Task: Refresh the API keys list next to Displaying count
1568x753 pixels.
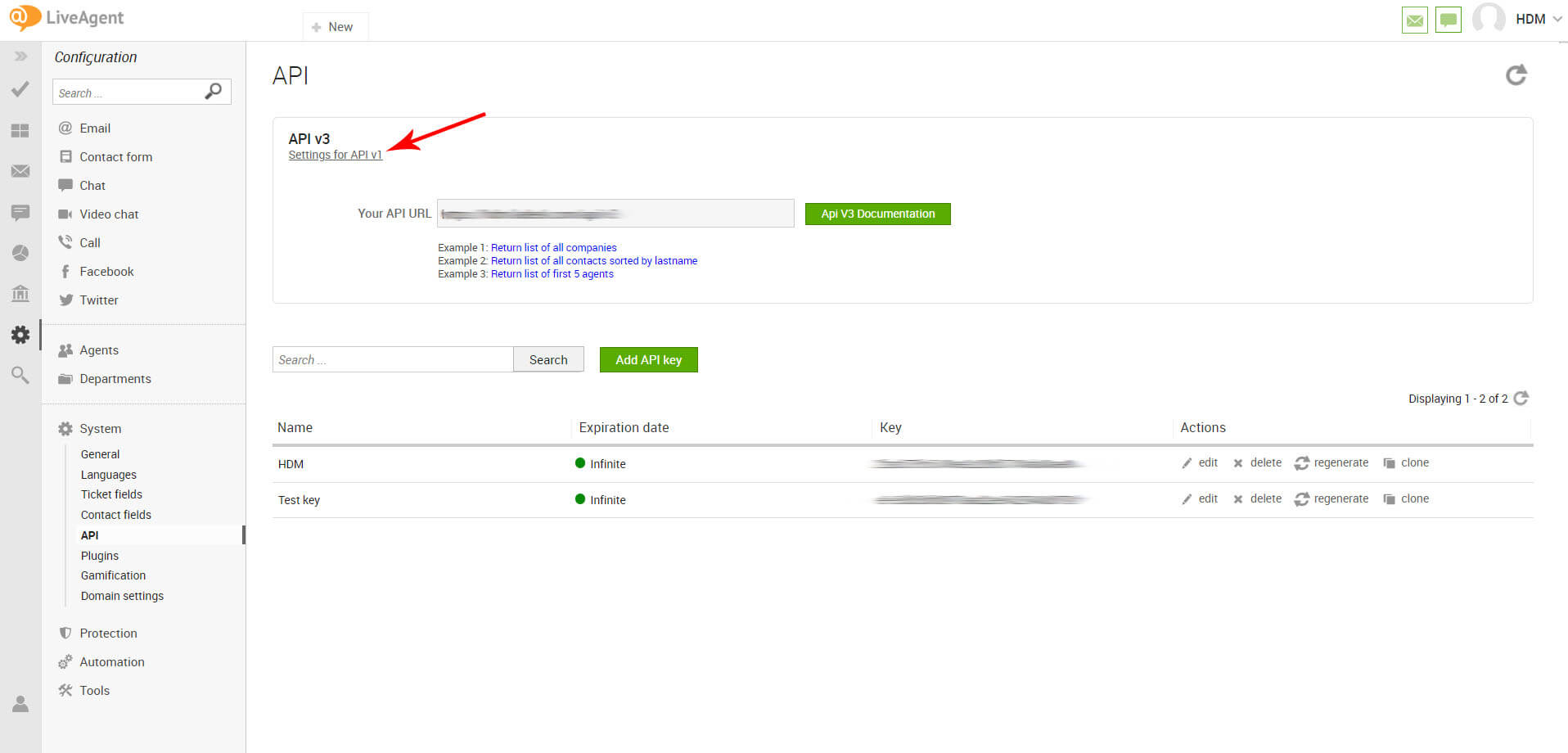Action: [1521, 398]
